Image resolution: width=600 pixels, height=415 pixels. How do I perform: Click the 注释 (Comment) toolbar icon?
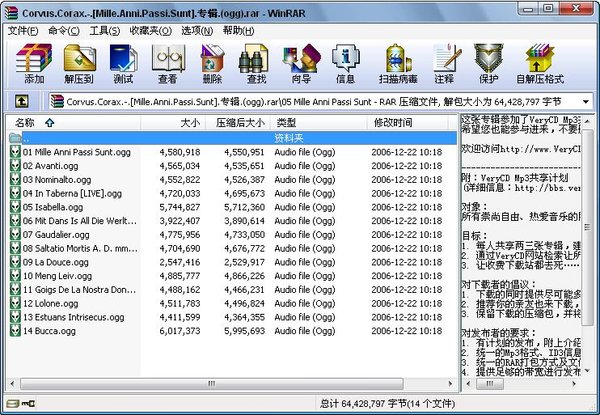446,58
